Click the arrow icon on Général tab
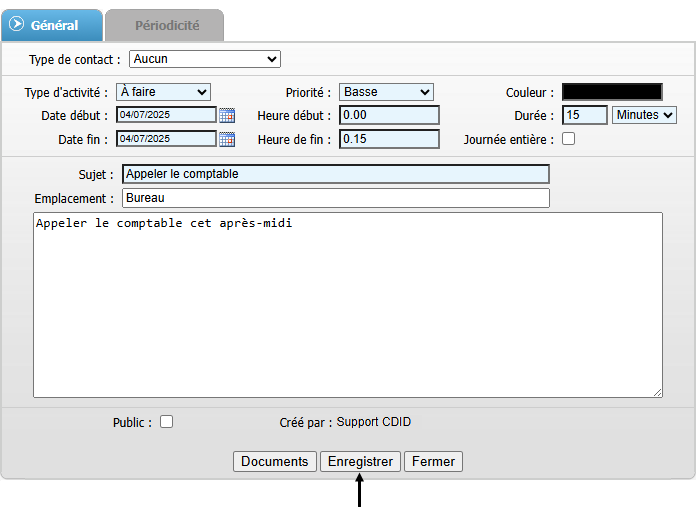This screenshot has width=700, height=507. coord(16,24)
